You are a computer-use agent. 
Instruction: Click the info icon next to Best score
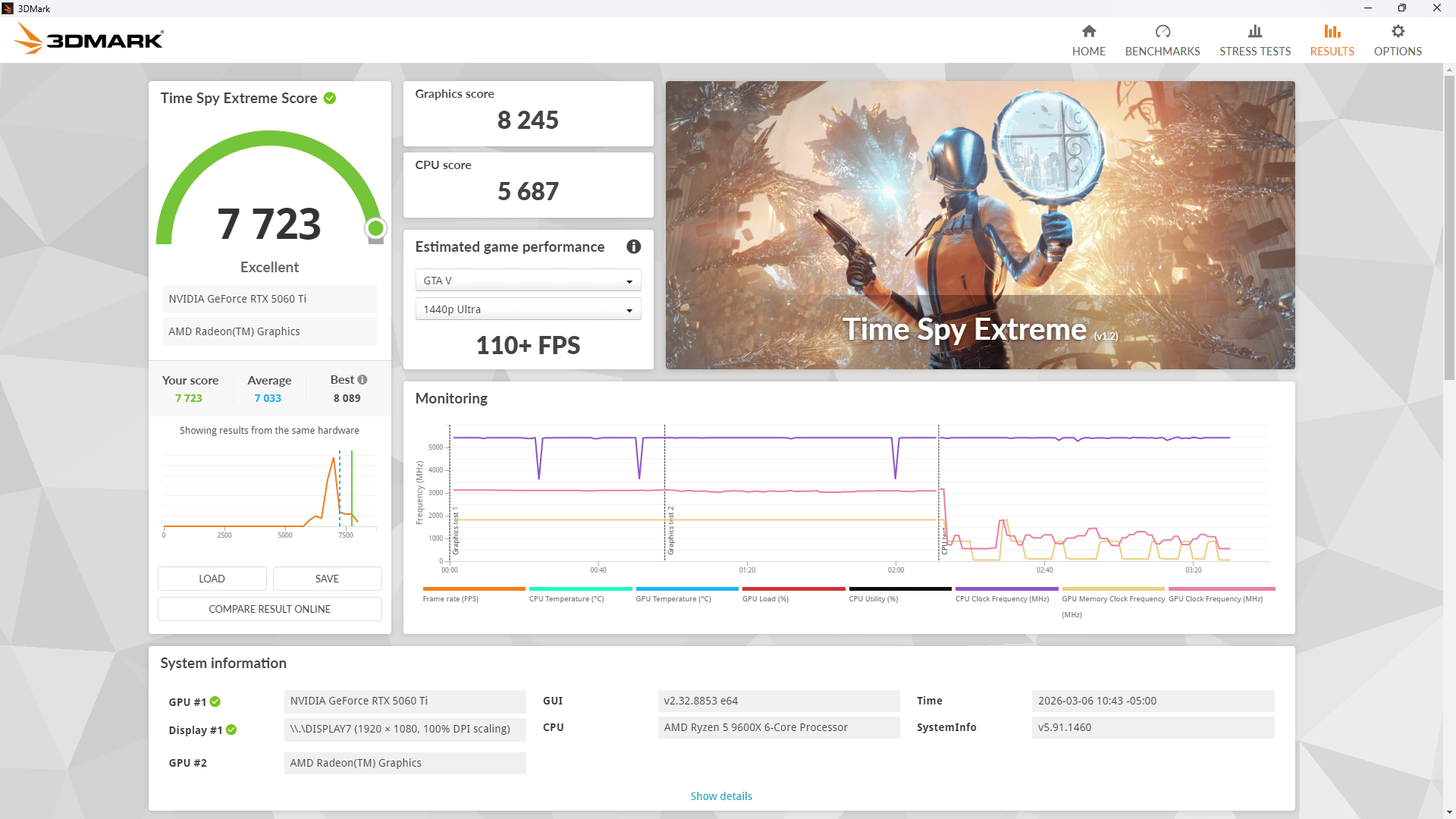362,379
